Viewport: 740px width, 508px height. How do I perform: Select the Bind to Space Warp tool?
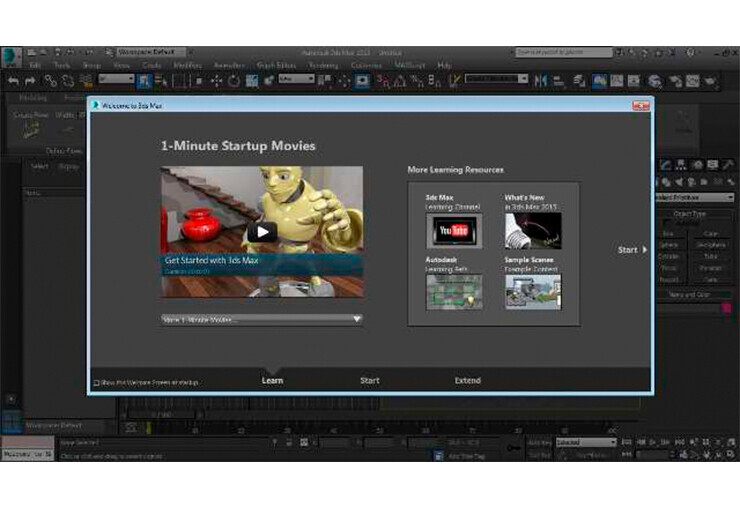86,81
